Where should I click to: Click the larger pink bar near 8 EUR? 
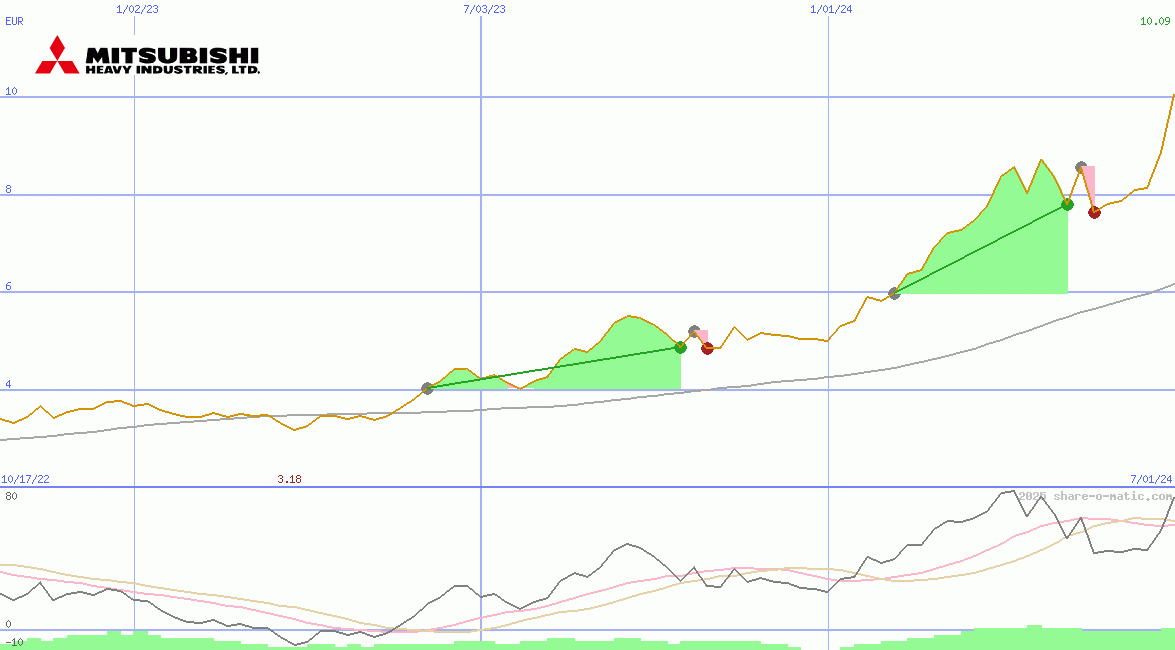(1089, 187)
